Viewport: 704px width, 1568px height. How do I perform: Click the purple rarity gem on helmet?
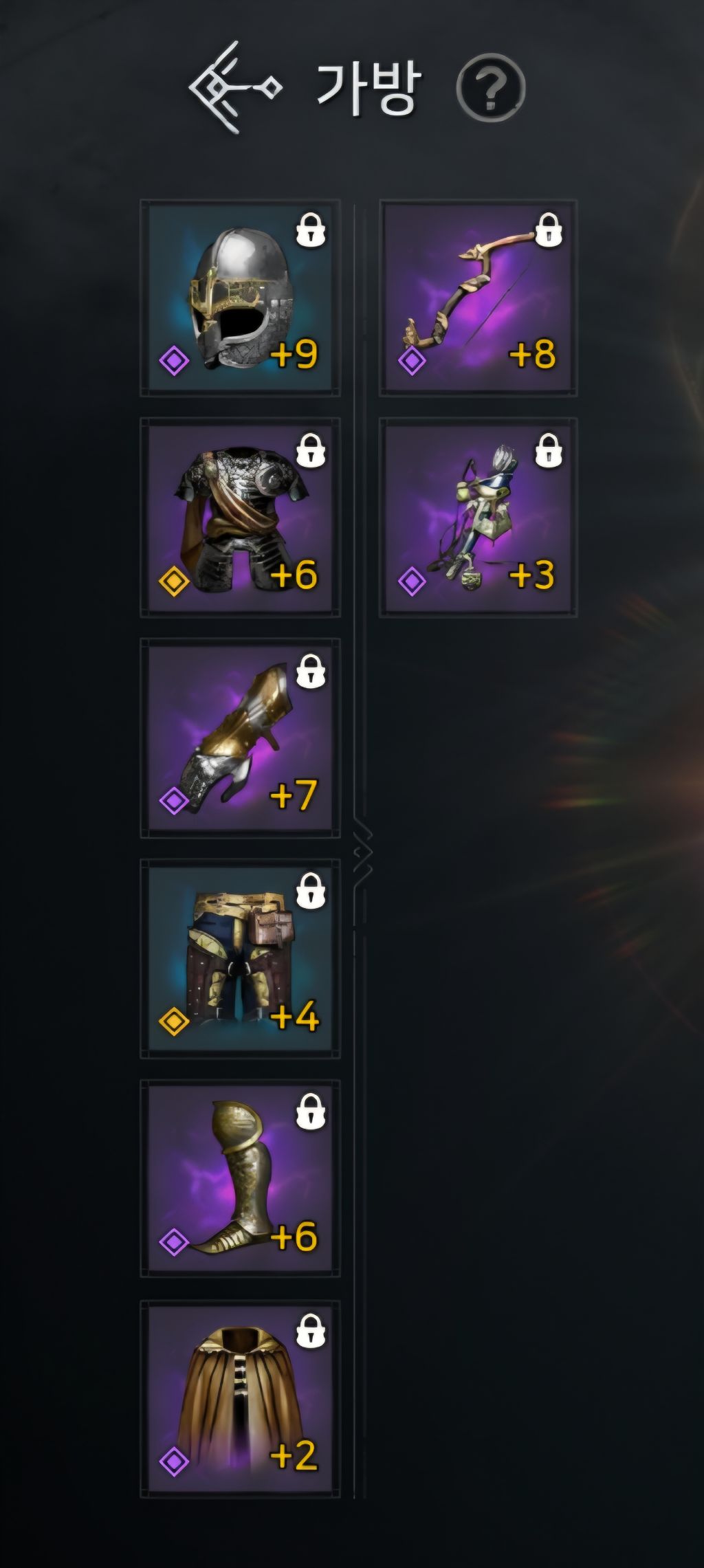coord(174,360)
